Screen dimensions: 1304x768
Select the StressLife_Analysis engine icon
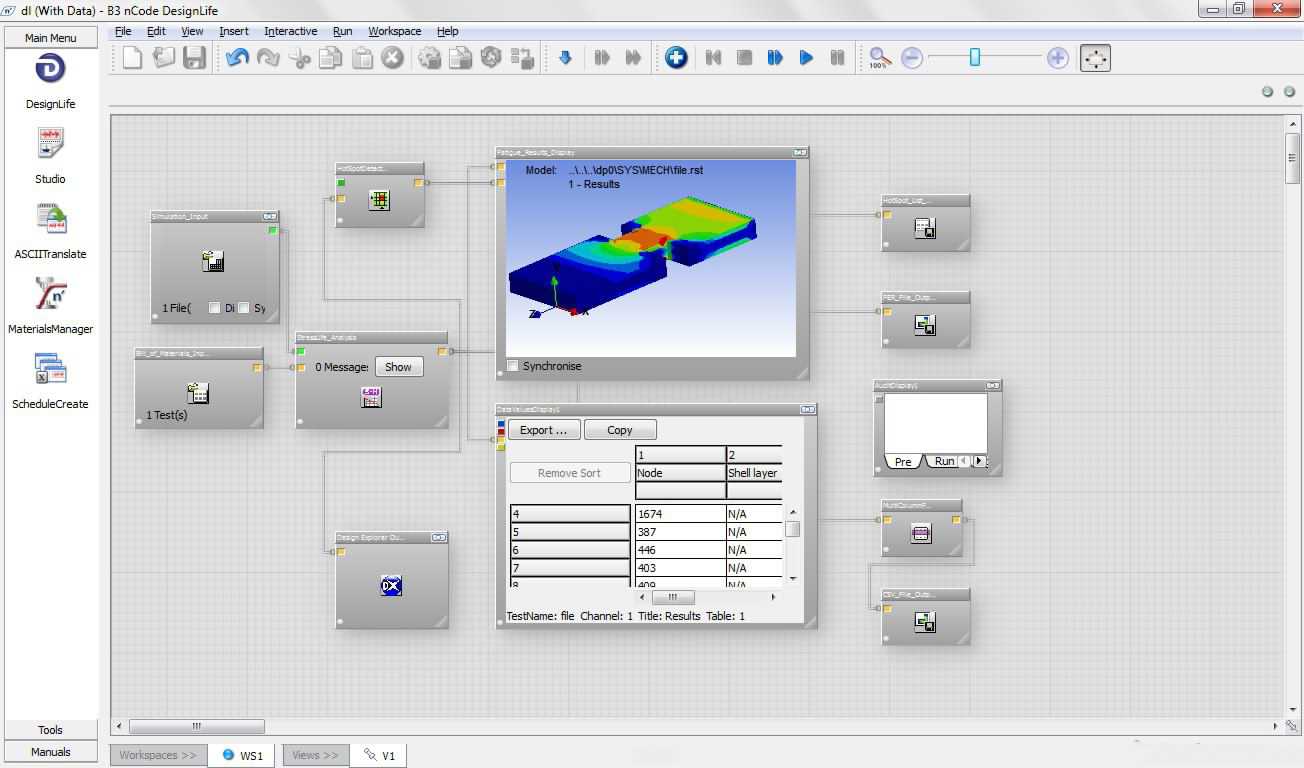pos(371,396)
